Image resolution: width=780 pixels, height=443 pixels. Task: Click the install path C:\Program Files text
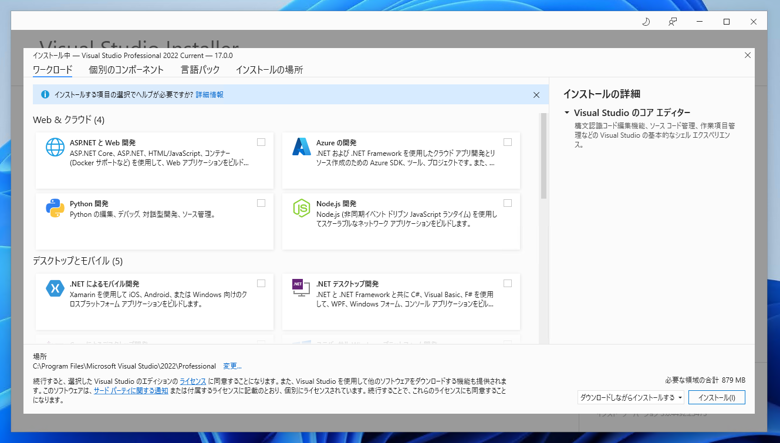[124, 366]
